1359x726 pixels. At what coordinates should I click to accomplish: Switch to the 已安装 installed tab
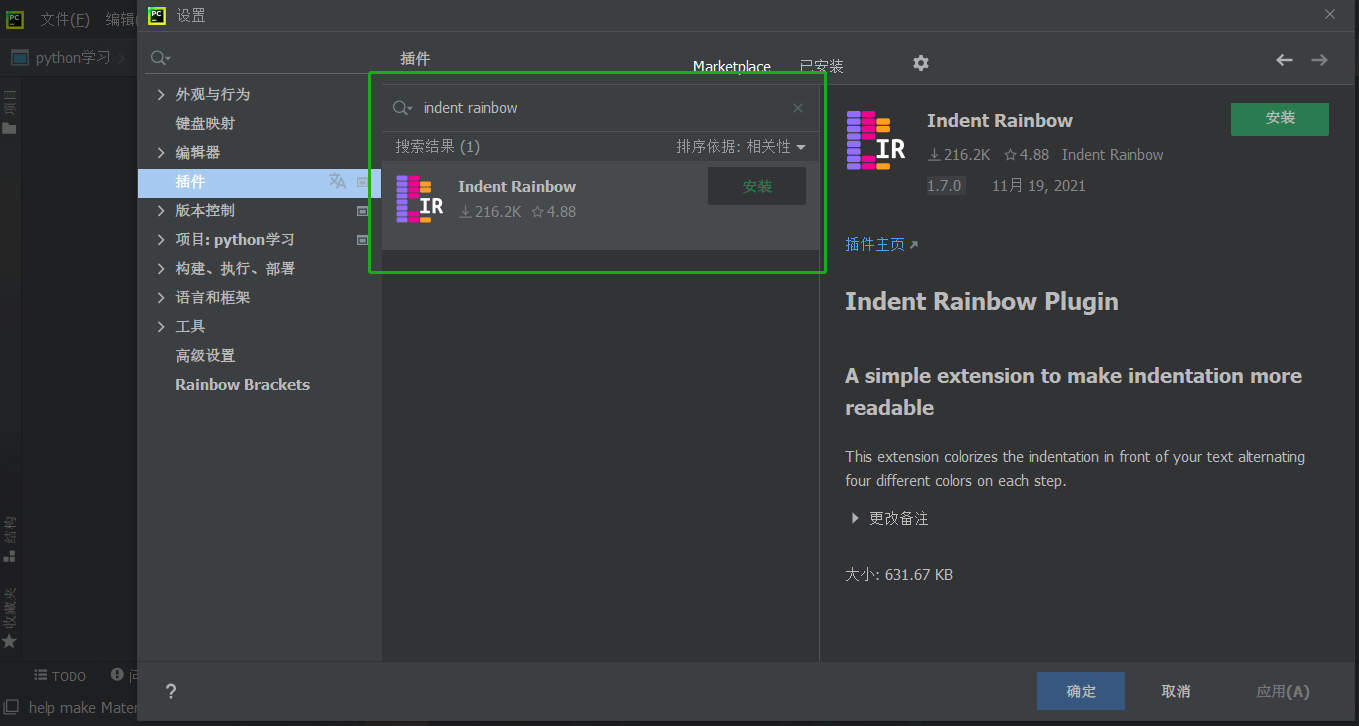point(821,66)
